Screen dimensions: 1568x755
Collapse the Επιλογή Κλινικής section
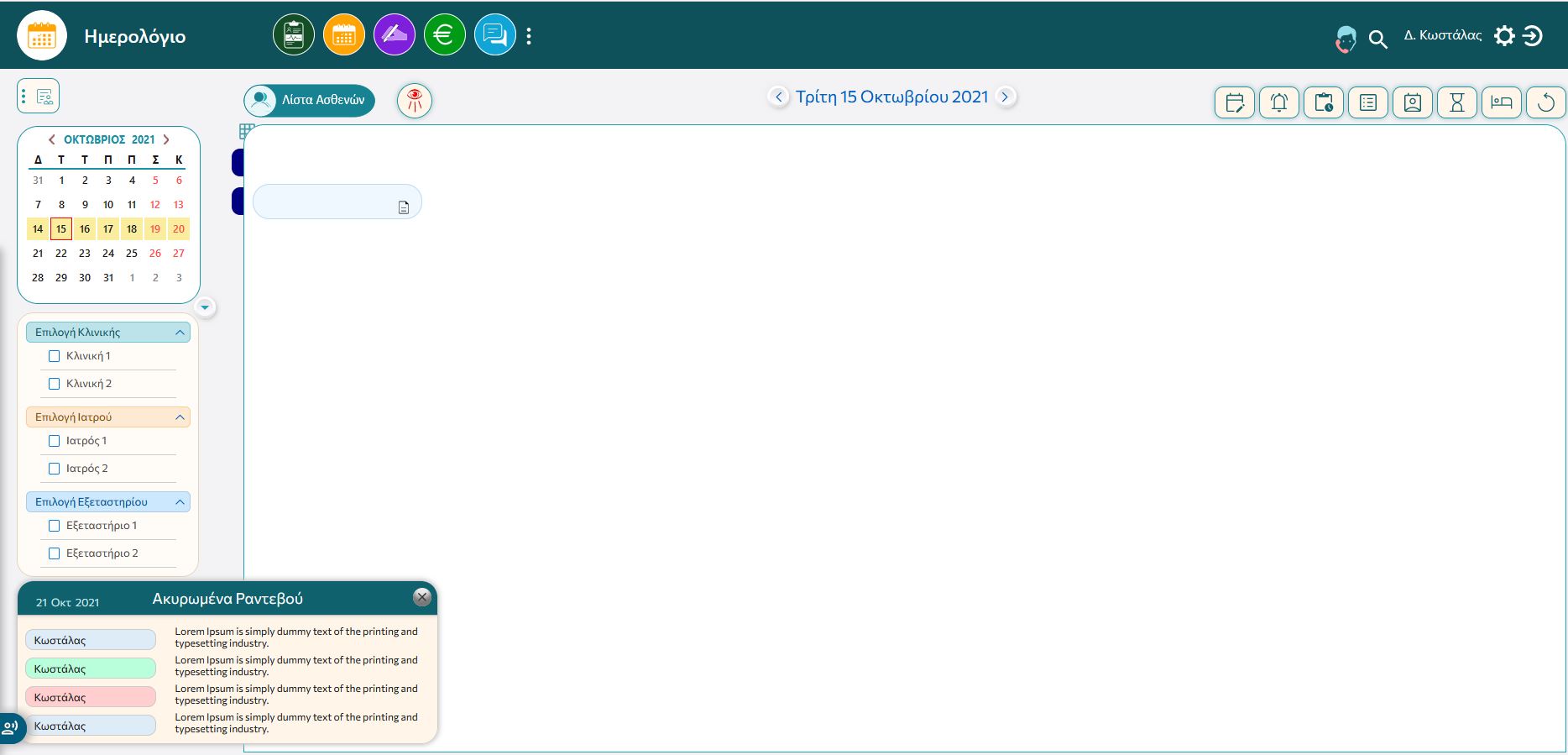(x=180, y=333)
